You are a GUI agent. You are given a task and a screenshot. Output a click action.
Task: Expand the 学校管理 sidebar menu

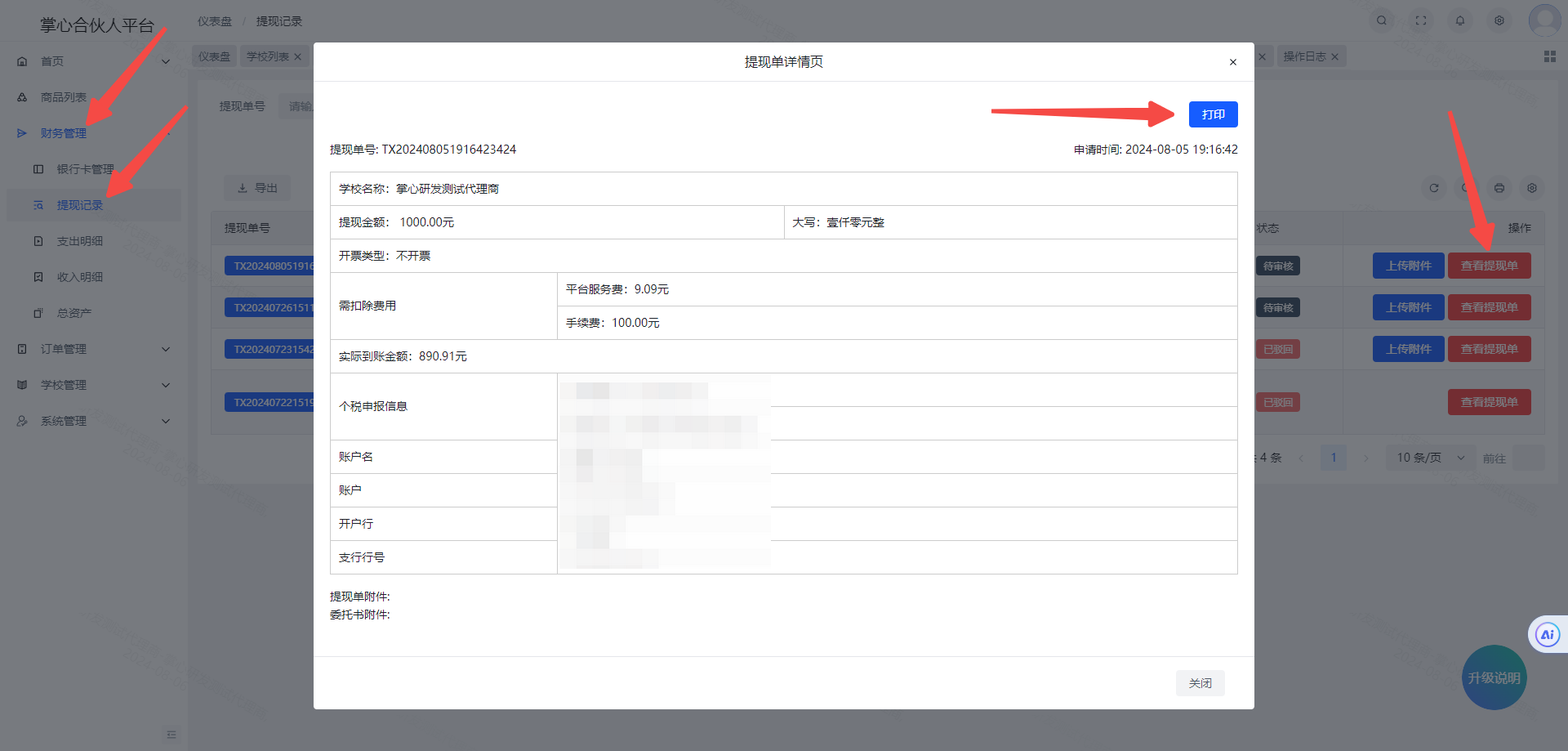(94, 385)
